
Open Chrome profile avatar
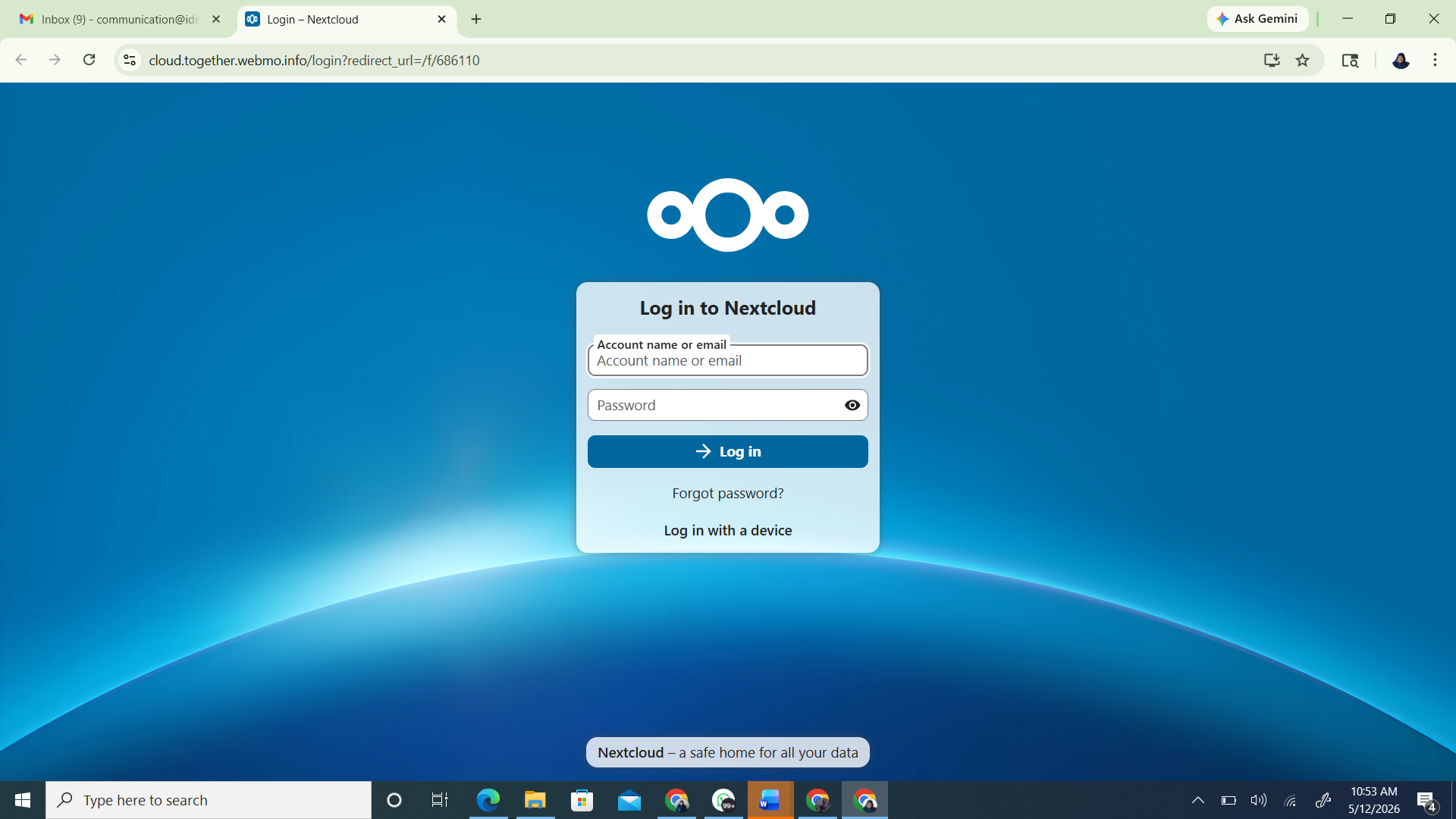1401,60
